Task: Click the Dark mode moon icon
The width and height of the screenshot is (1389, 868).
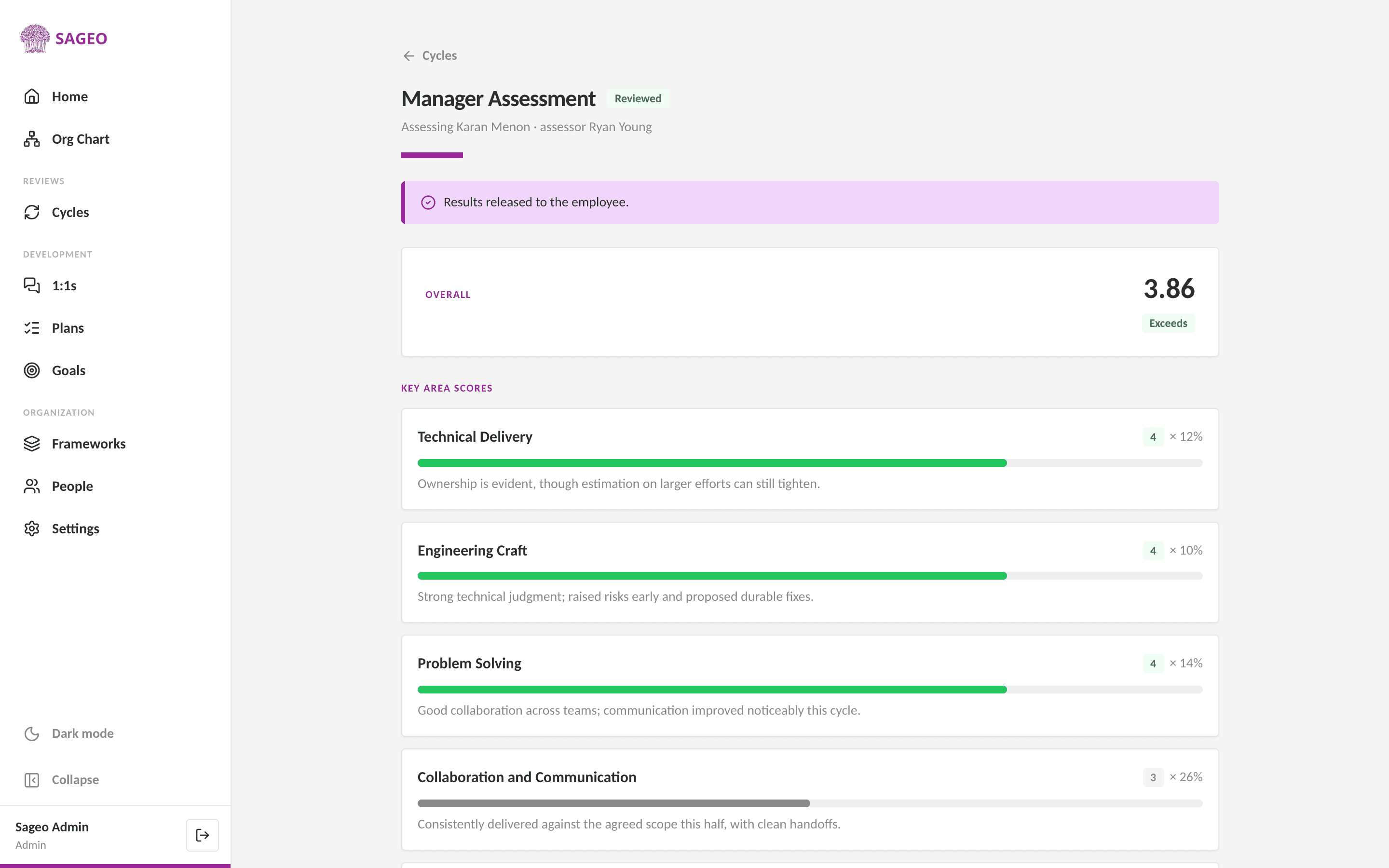Action: click(31, 733)
